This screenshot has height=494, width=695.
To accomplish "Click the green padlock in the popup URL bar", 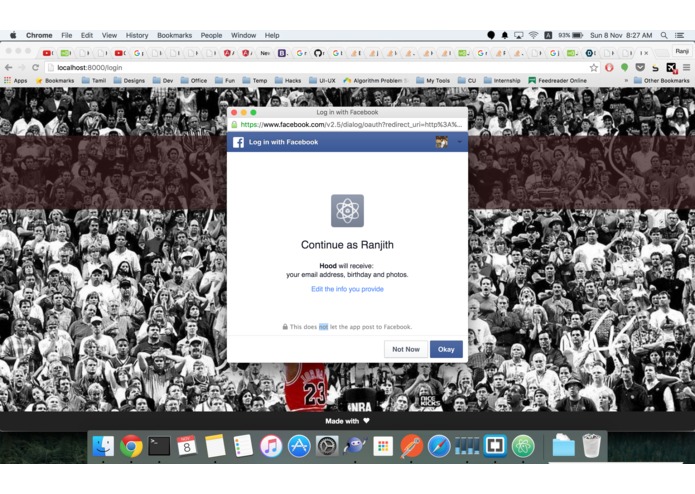I will pyautogui.click(x=234, y=124).
